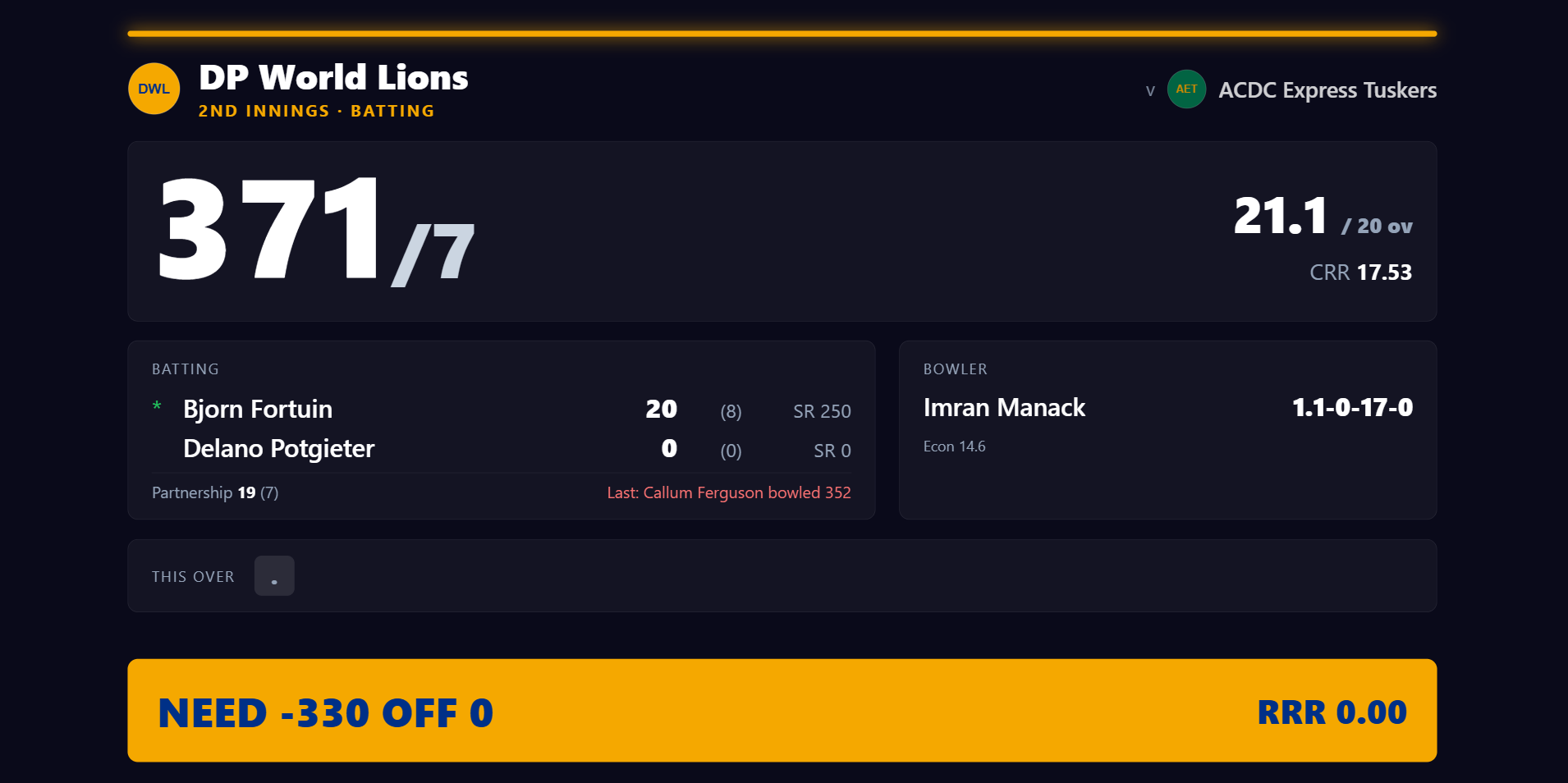Click the Partnership 19 (7) text
This screenshot has height=783, width=1568.
[x=215, y=492]
